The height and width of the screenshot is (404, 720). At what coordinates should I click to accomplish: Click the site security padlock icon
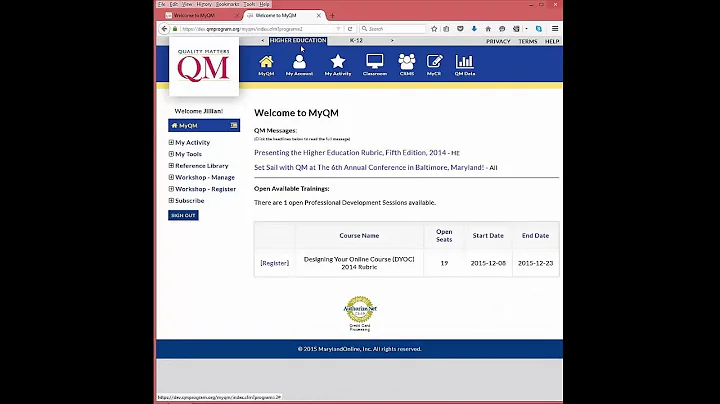(x=175, y=28)
